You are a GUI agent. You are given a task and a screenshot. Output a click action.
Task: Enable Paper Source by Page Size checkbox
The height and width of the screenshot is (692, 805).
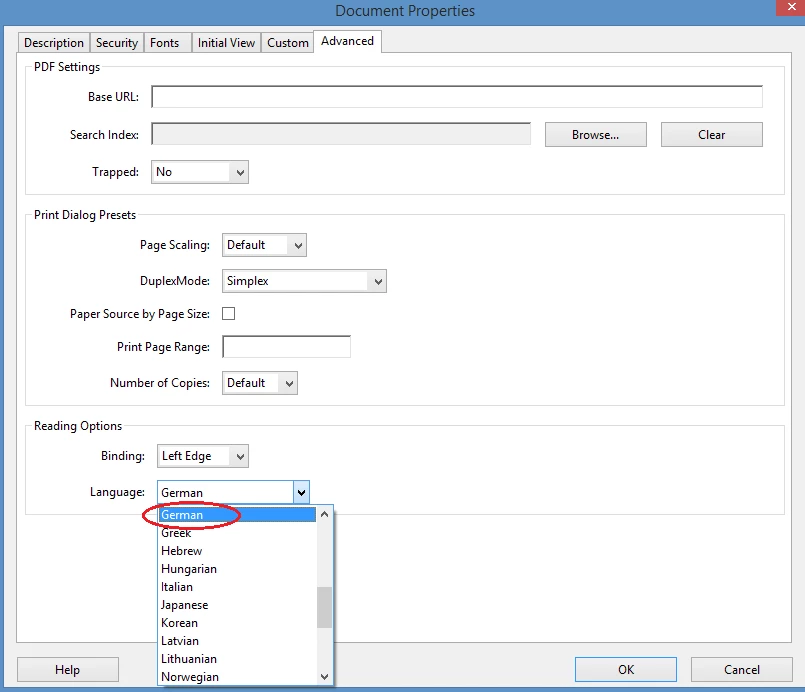[x=228, y=314]
